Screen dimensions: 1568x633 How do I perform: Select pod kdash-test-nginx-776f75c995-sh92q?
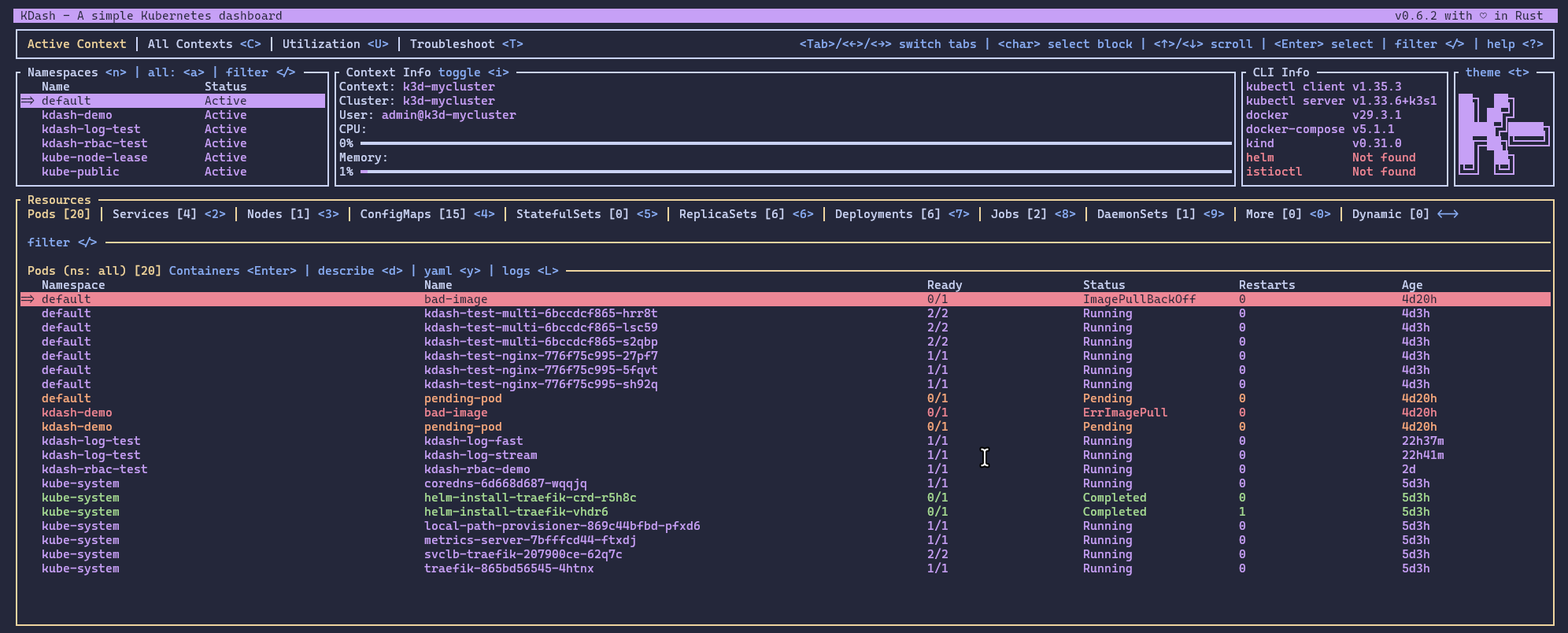(786, 384)
